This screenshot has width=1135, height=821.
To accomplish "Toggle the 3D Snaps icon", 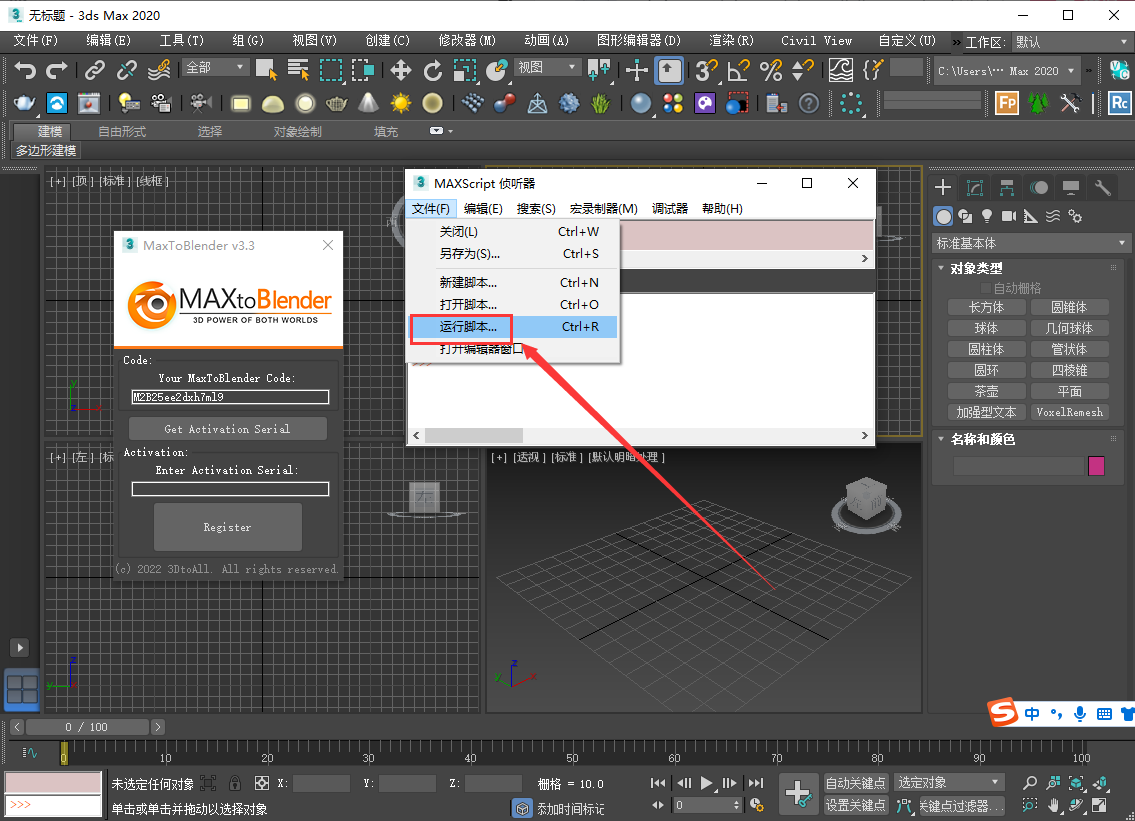I will [x=706, y=70].
